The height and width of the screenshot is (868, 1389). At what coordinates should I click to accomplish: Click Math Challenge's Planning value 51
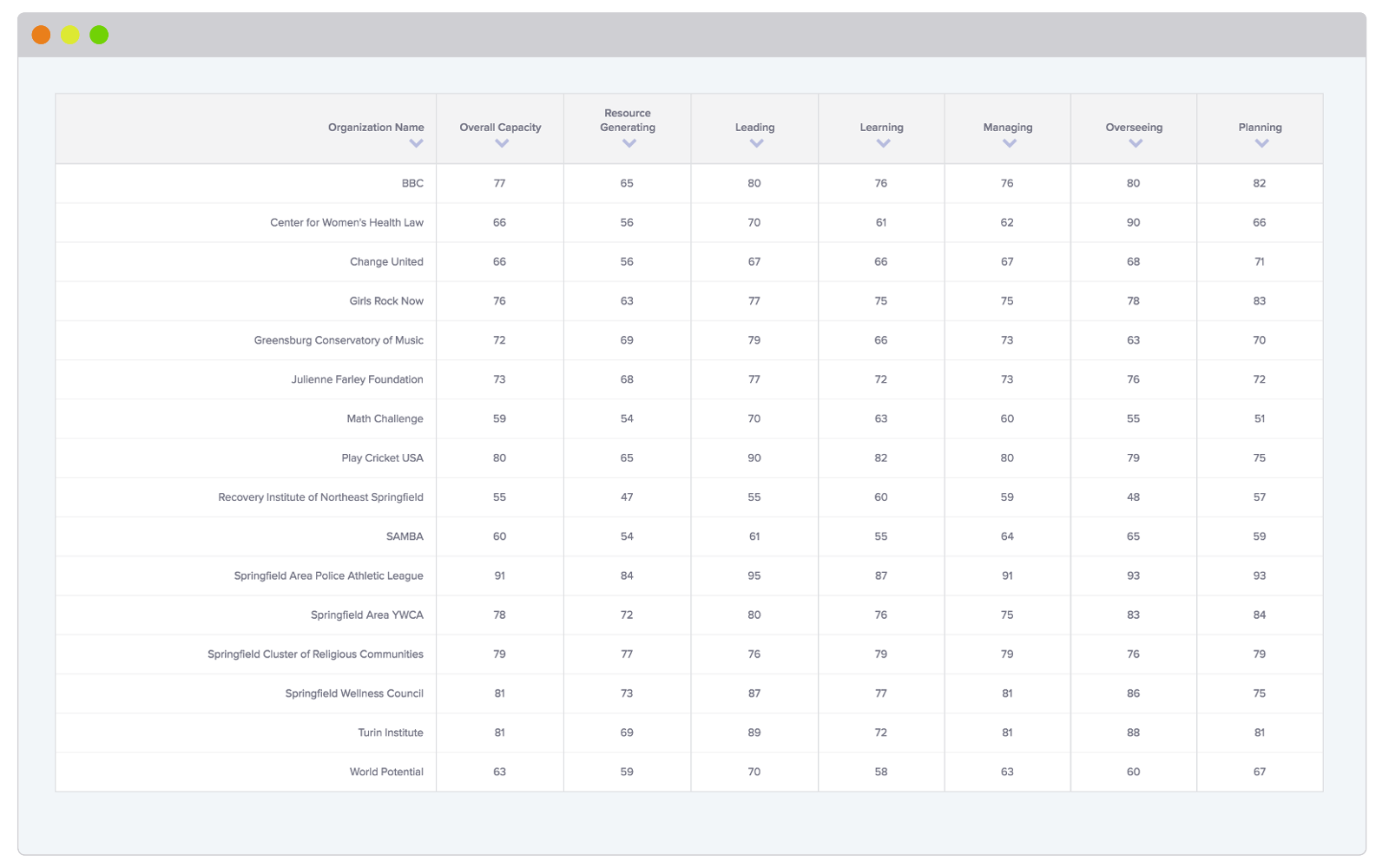coord(1260,418)
